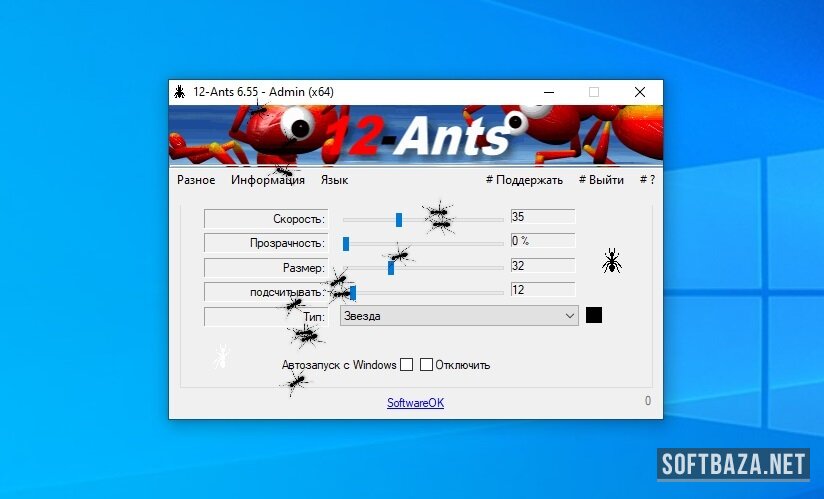Click the ant app icon in title bar

[x=179, y=92]
